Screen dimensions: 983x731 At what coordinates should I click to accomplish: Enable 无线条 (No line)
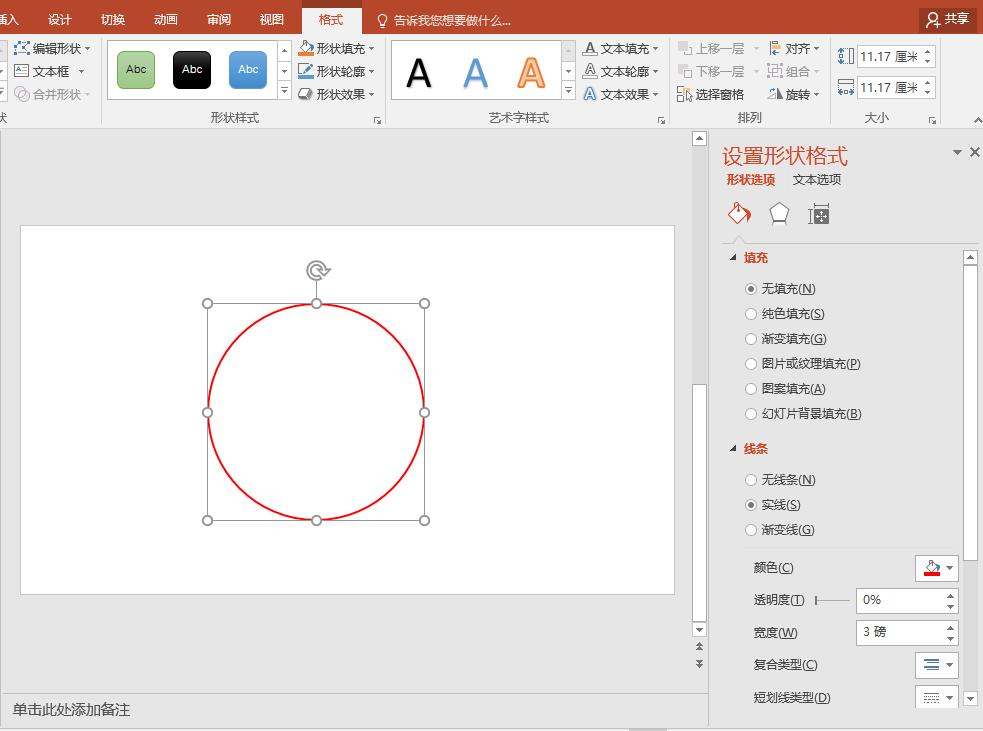click(x=751, y=479)
